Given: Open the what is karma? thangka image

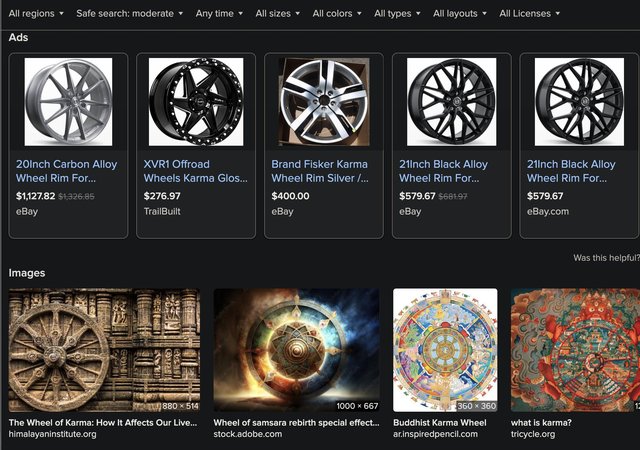Looking at the screenshot, I should [x=575, y=350].
